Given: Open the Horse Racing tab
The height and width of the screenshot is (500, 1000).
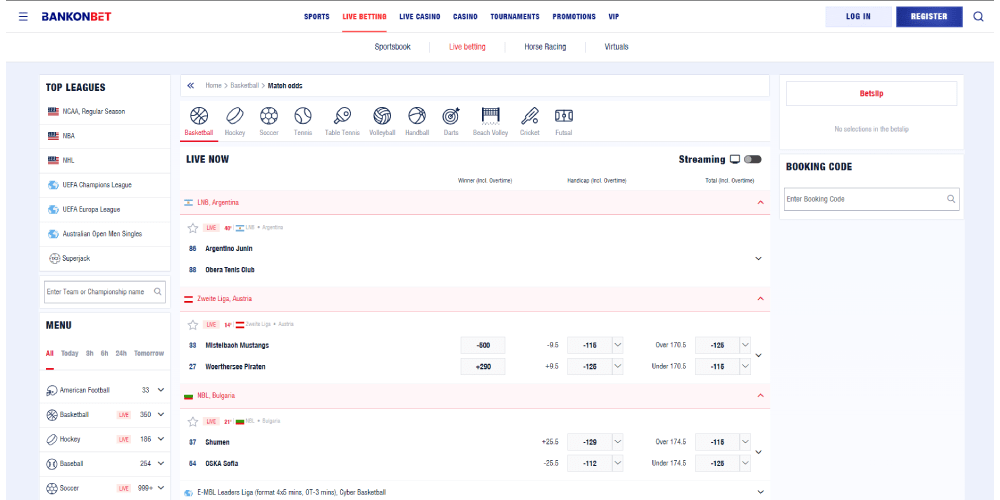Looking at the screenshot, I should [x=545, y=47].
